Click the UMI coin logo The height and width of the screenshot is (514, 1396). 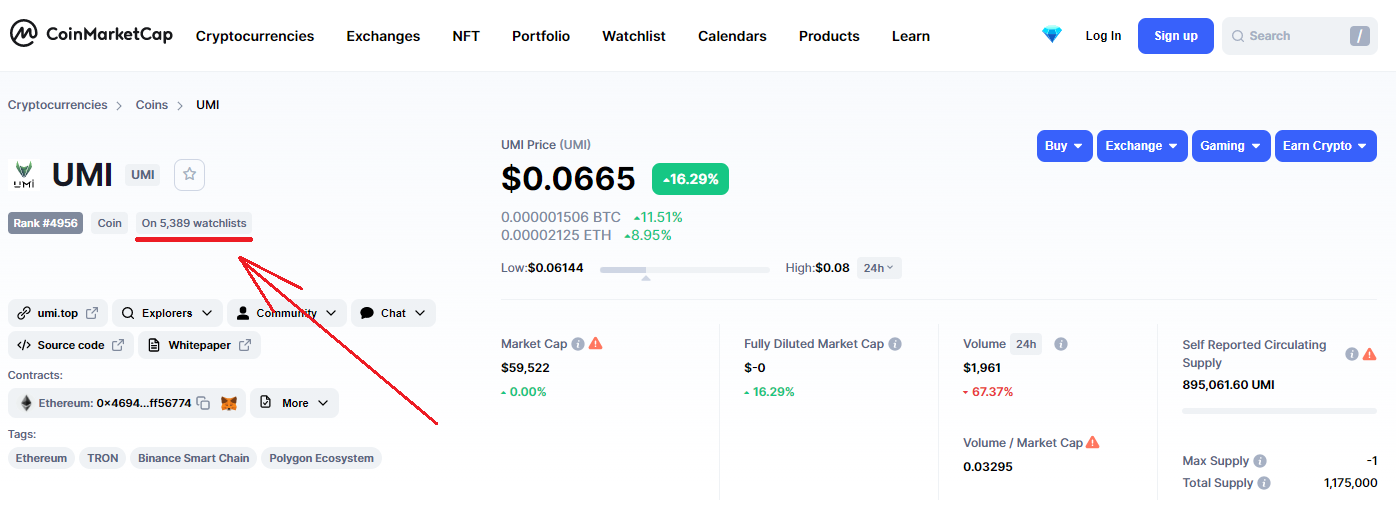(24, 175)
